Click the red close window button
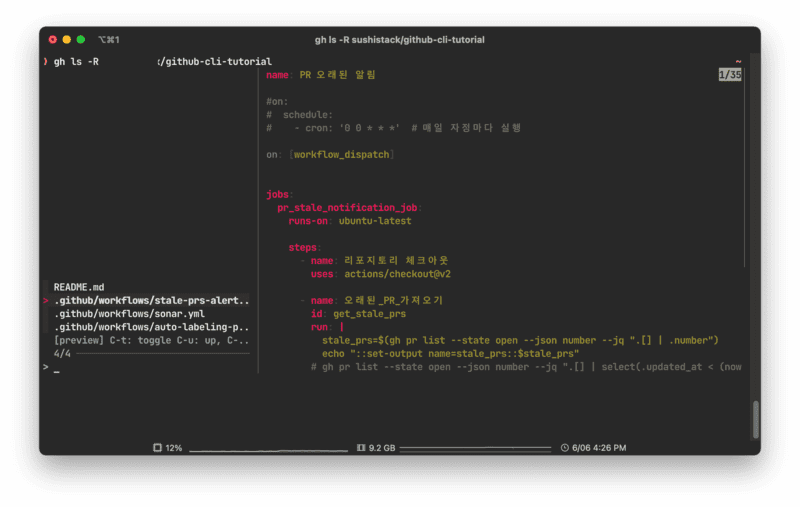 pyautogui.click(x=53, y=40)
